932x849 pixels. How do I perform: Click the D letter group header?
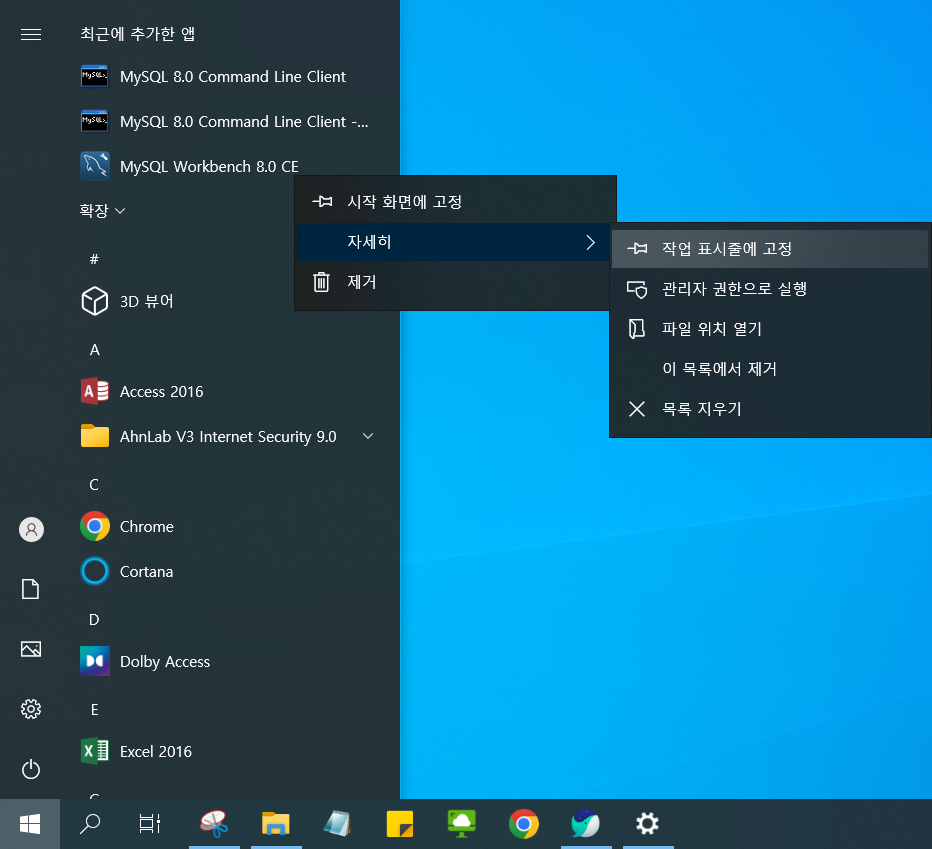[x=94, y=620]
